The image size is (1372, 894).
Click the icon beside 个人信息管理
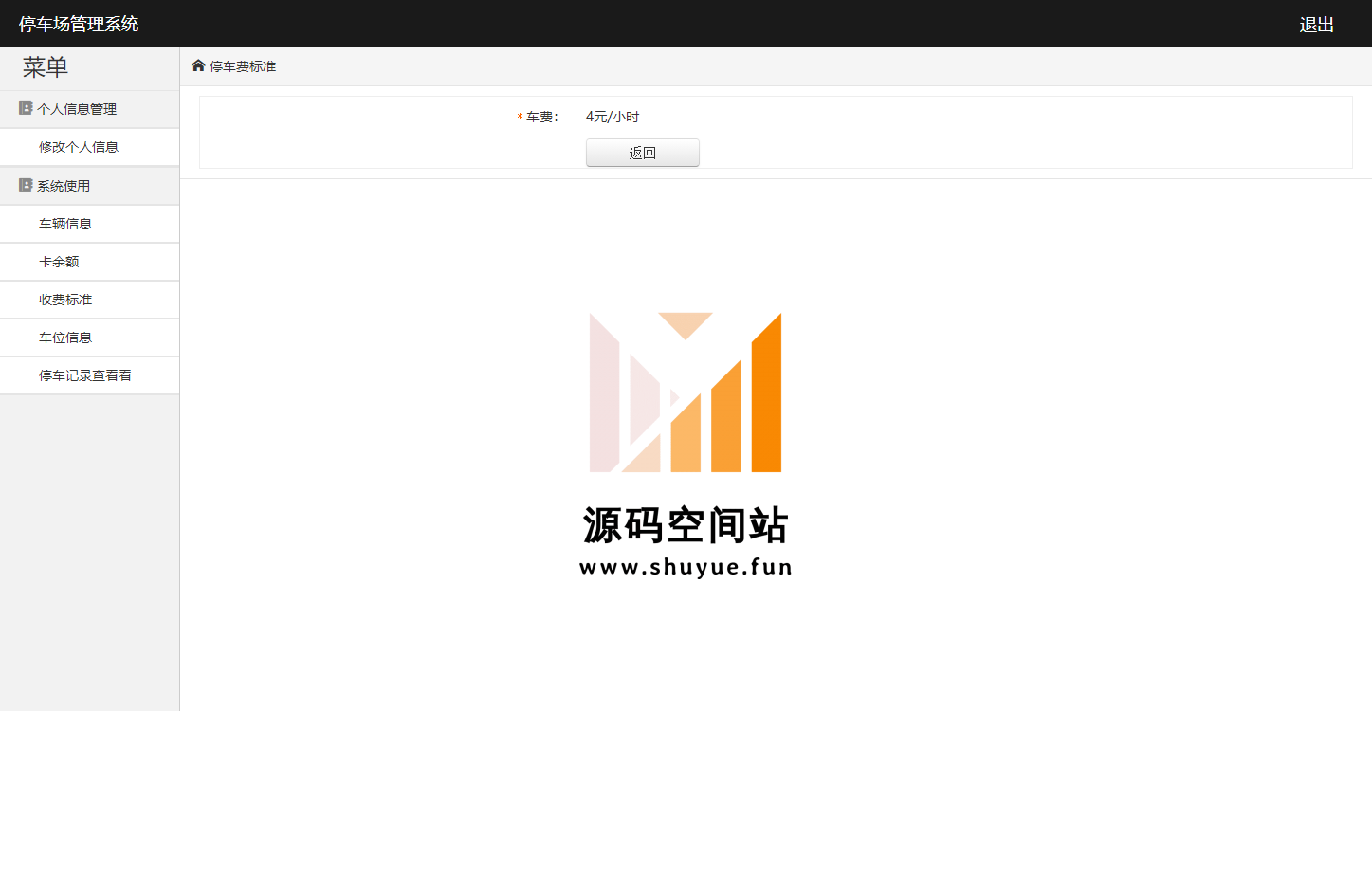coord(26,108)
